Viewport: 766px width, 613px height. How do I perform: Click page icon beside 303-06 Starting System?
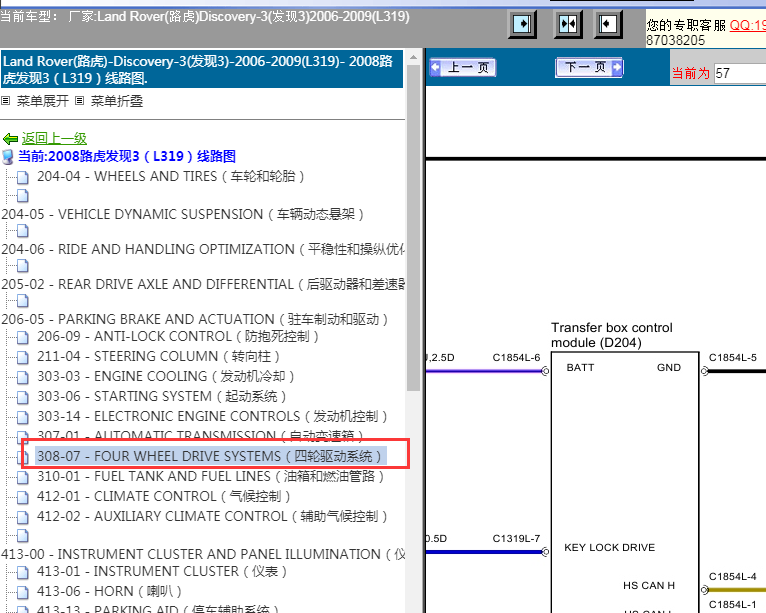click(22, 397)
